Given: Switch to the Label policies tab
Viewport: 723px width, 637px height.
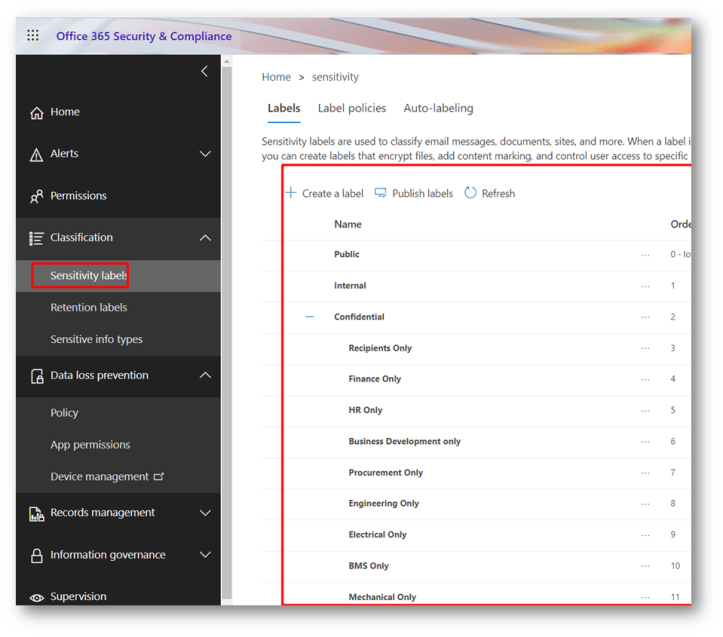Looking at the screenshot, I should click(x=351, y=108).
